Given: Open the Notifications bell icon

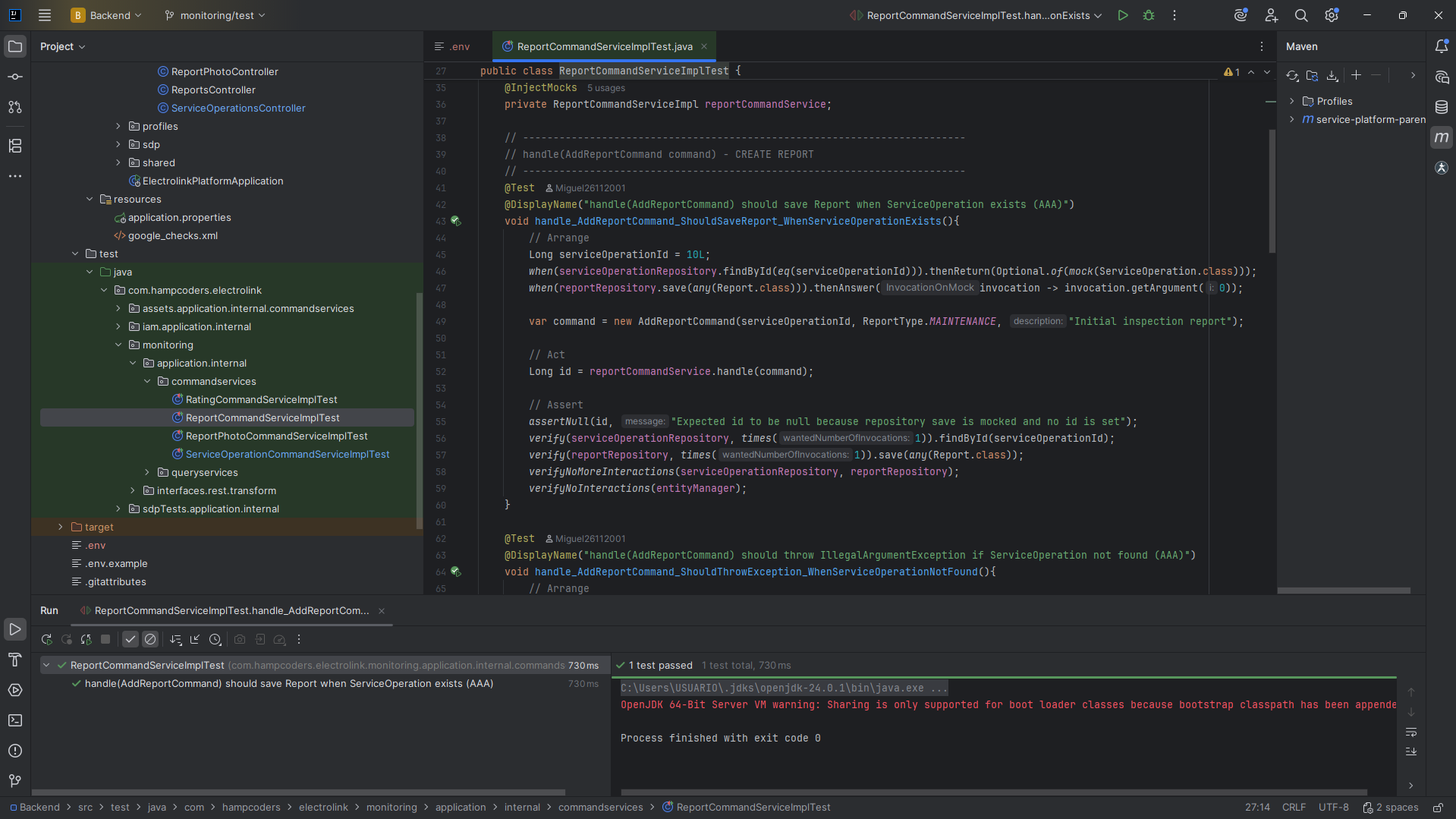Looking at the screenshot, I should [x=1441, y=46].
